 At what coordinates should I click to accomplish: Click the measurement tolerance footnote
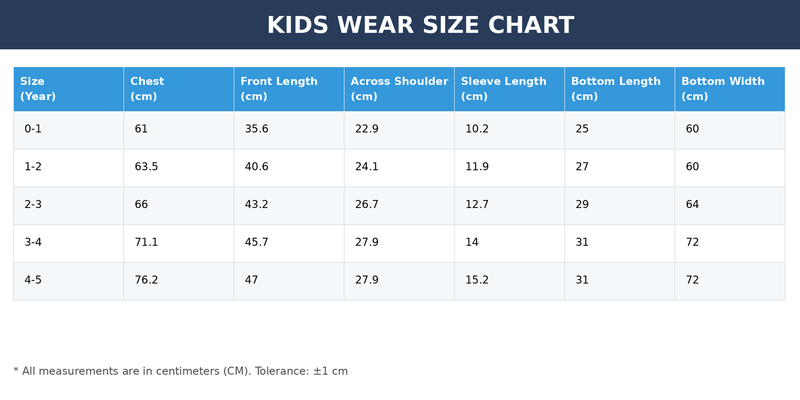click(181, 371)
